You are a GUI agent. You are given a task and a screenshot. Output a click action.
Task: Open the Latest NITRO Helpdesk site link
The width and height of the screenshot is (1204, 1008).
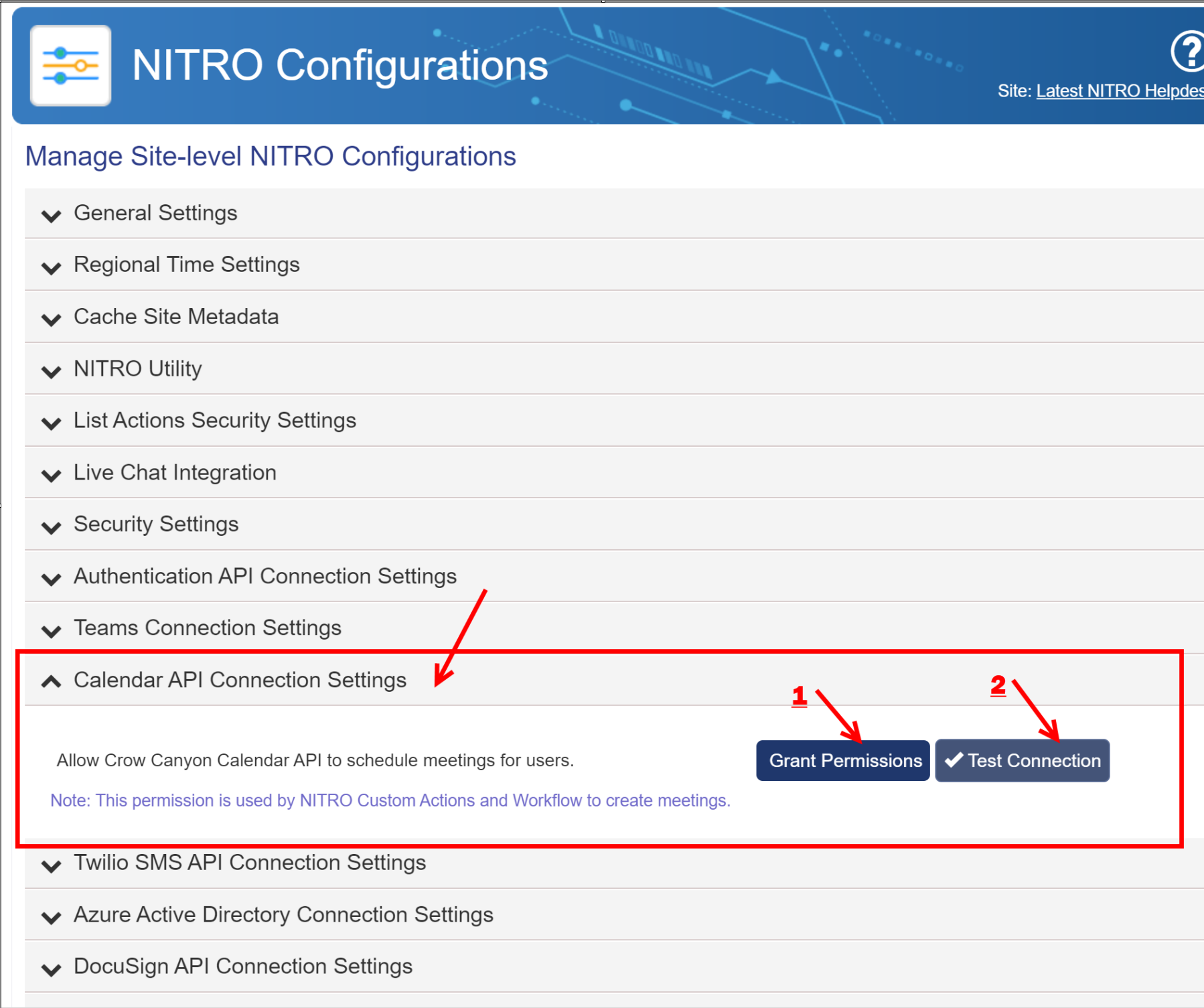click(1120, 91)
